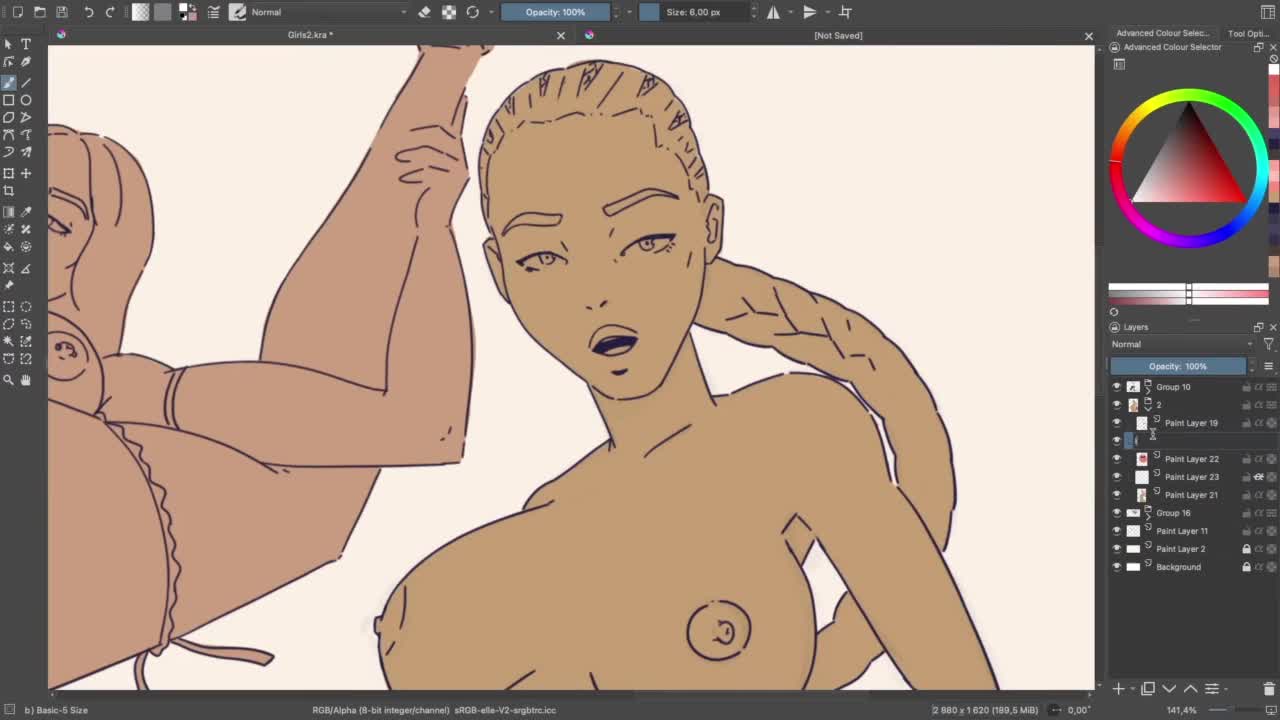
Task: Open the layer blending mode dropdown
Action: point(1180,344)
